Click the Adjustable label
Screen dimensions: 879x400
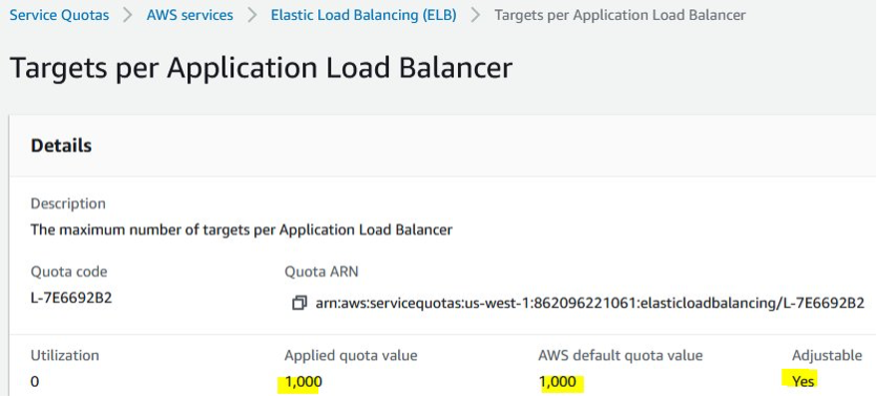[827, 355]
